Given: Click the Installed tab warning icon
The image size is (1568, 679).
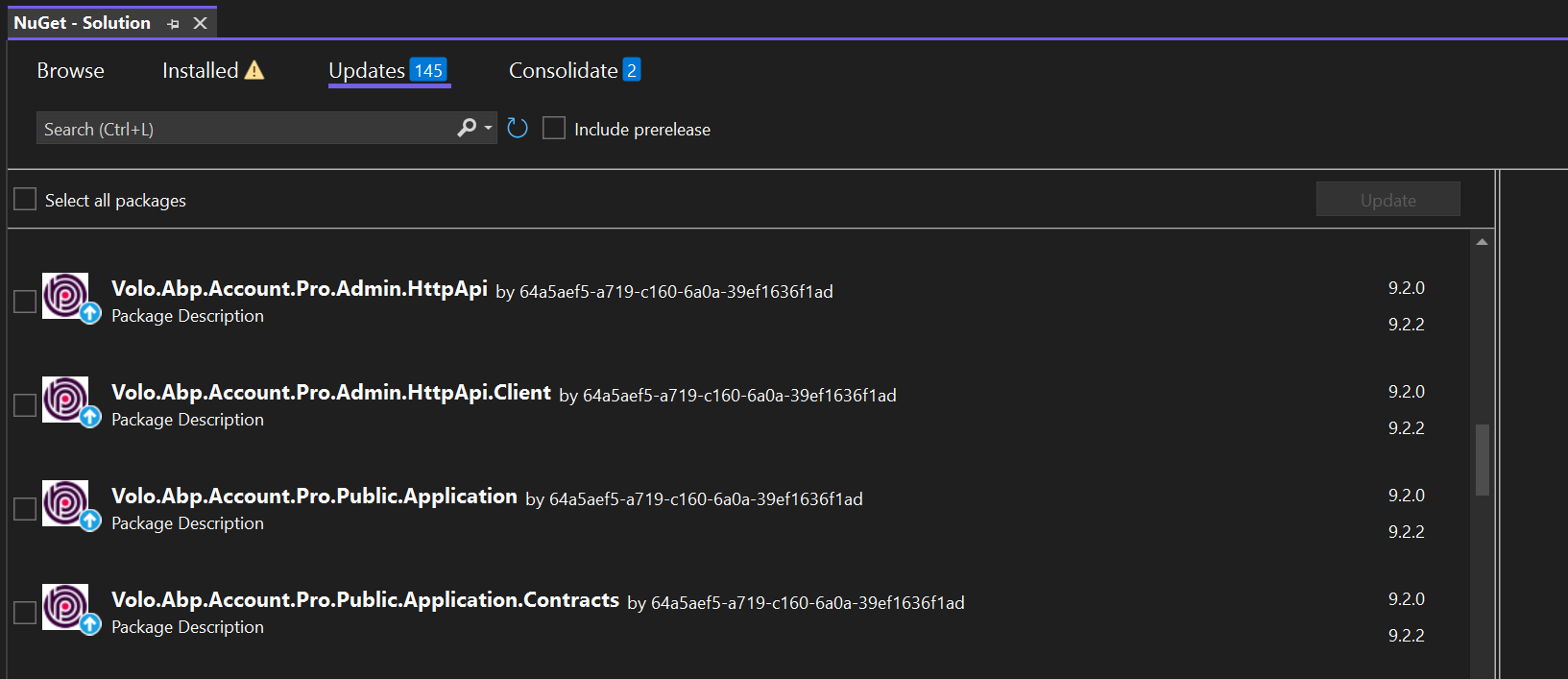Looking at the screenshot, I should pyautogui.click(x=254, y=70).
